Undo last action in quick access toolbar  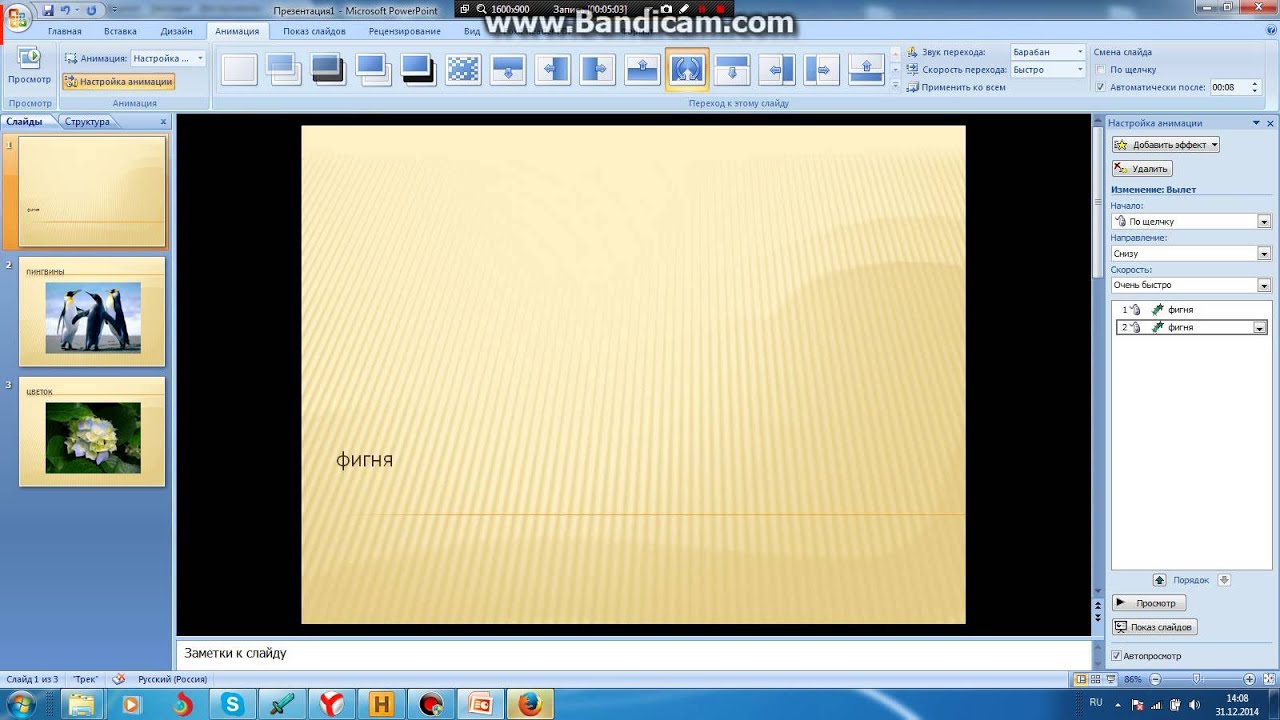point(66,10)
